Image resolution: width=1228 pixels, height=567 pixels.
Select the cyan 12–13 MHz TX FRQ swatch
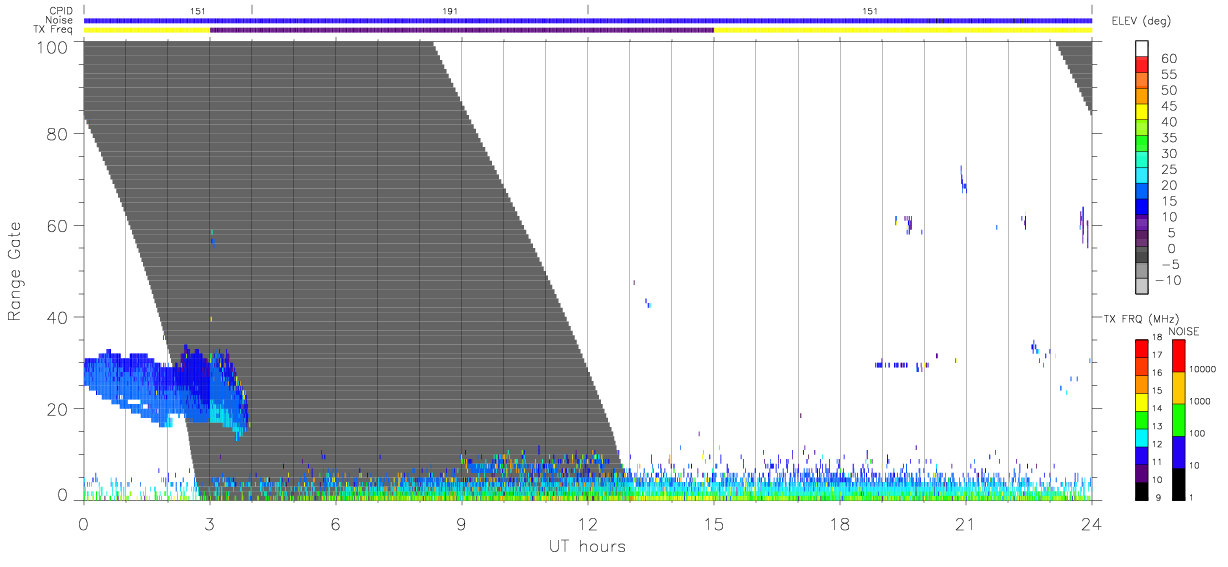click(x=1142, y=436)
